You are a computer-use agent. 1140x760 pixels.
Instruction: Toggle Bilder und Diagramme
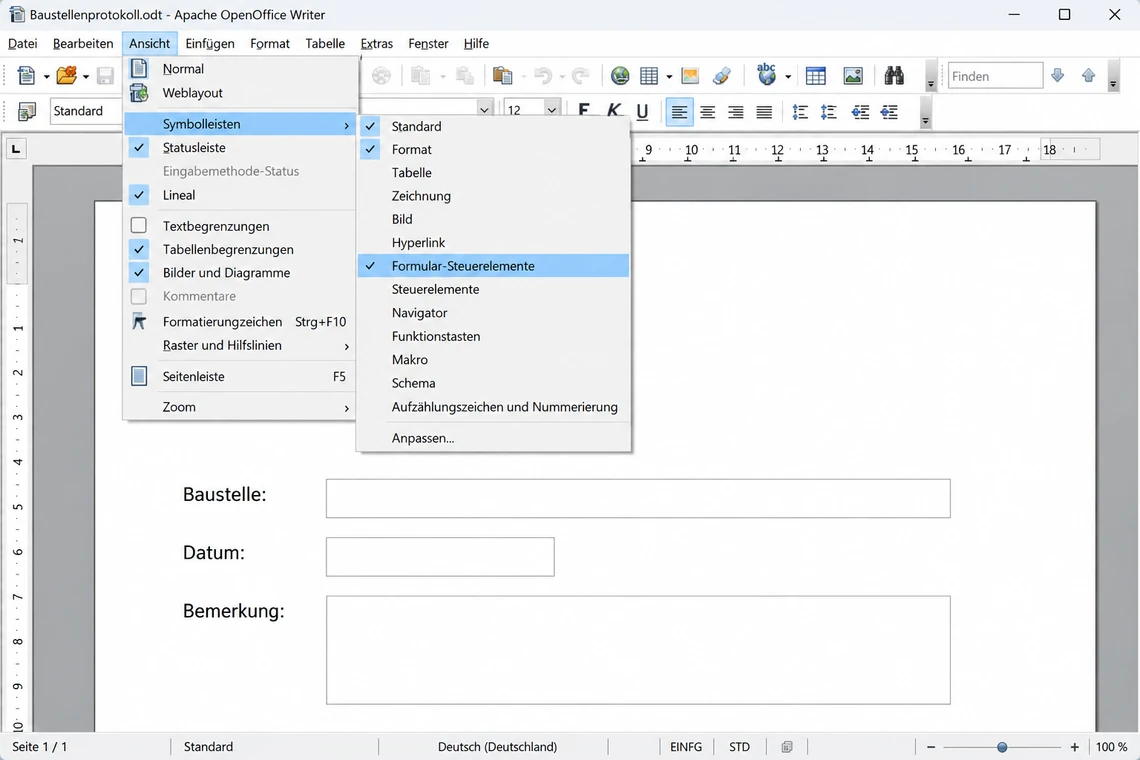239,273
